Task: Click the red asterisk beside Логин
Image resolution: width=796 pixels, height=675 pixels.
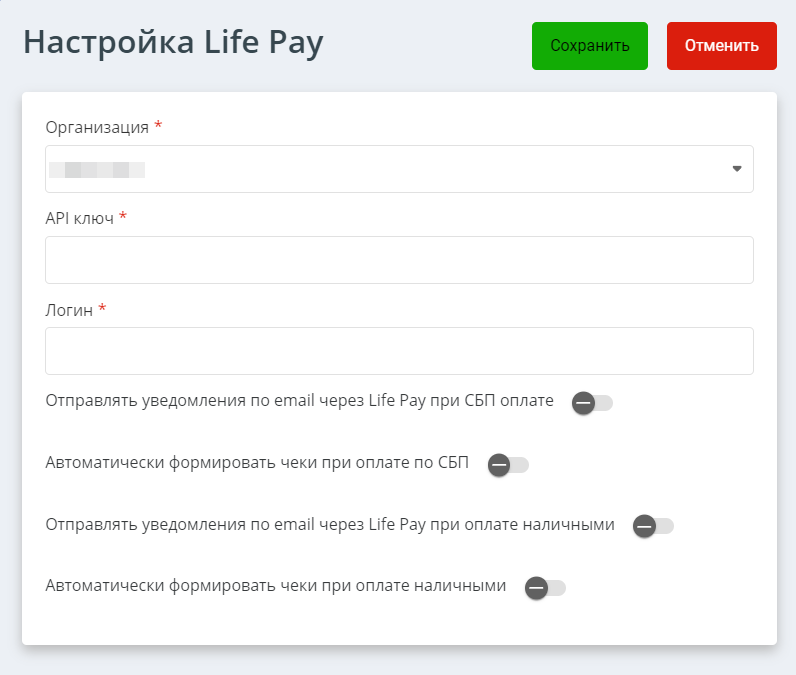Action: point(102,308)
